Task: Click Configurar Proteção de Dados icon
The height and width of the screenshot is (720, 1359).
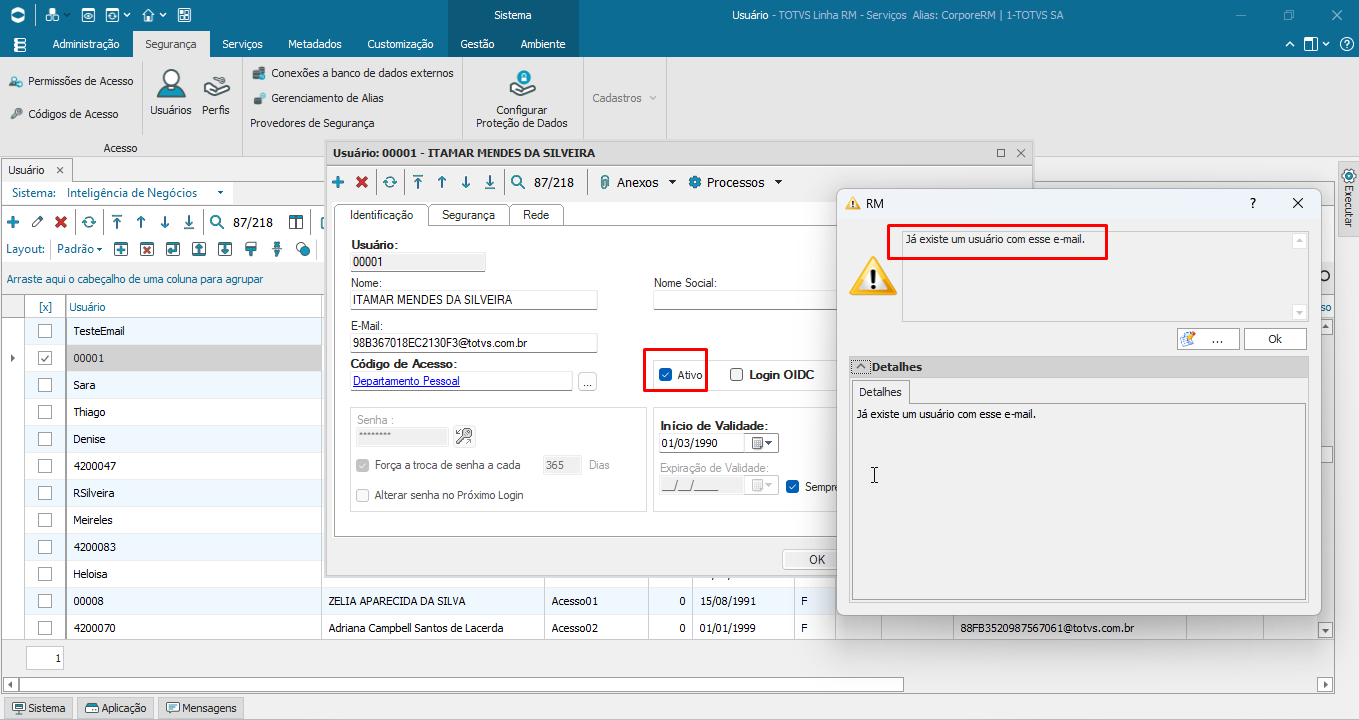Action: 522,99
